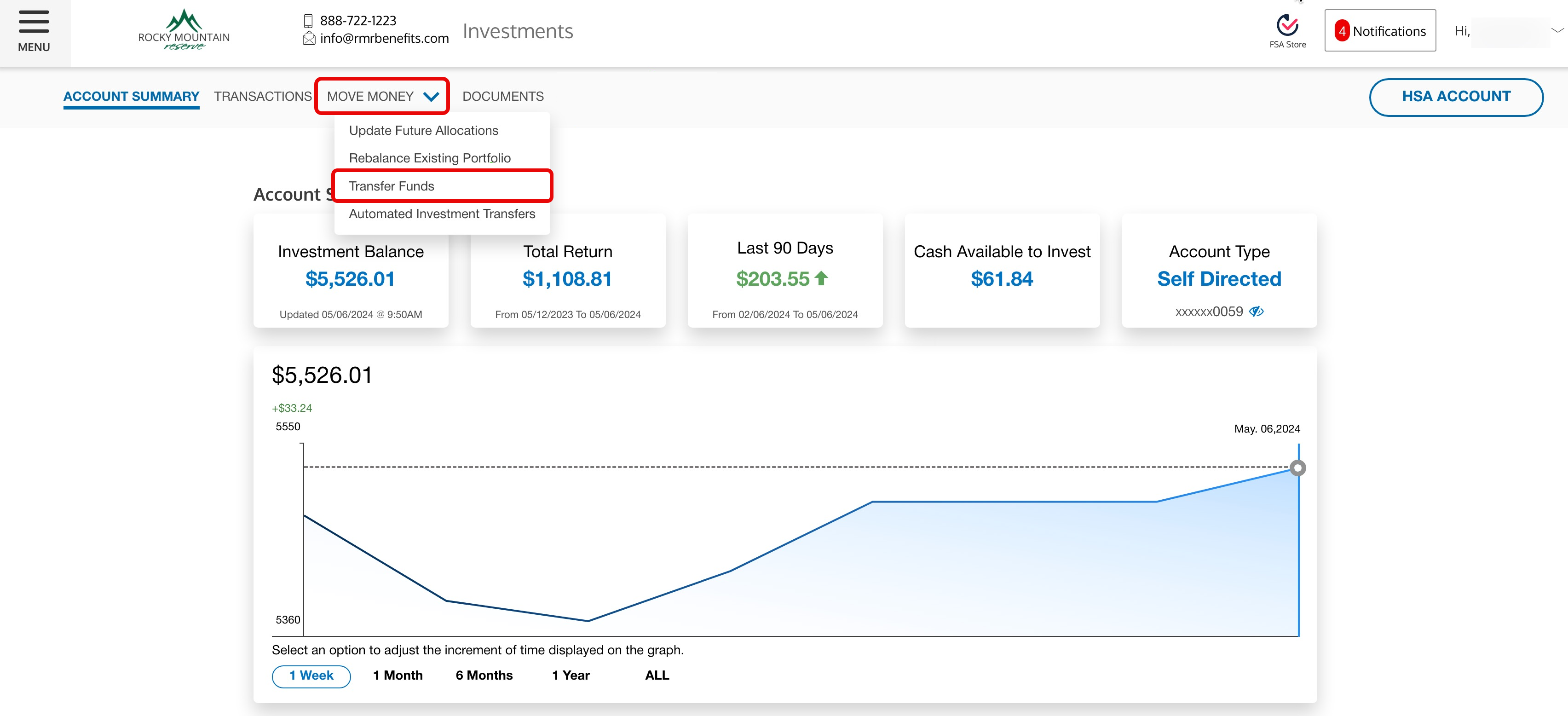This screenshot has height=716, width=1568.
Task: Expand the user profile chevron
Action: click(1557, 30)
